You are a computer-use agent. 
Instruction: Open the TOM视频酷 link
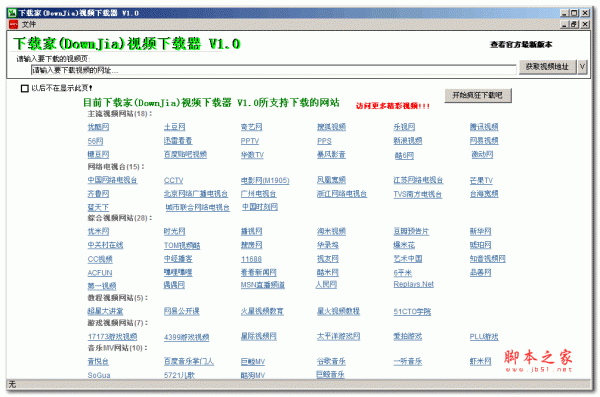click(x=182, y=246)
